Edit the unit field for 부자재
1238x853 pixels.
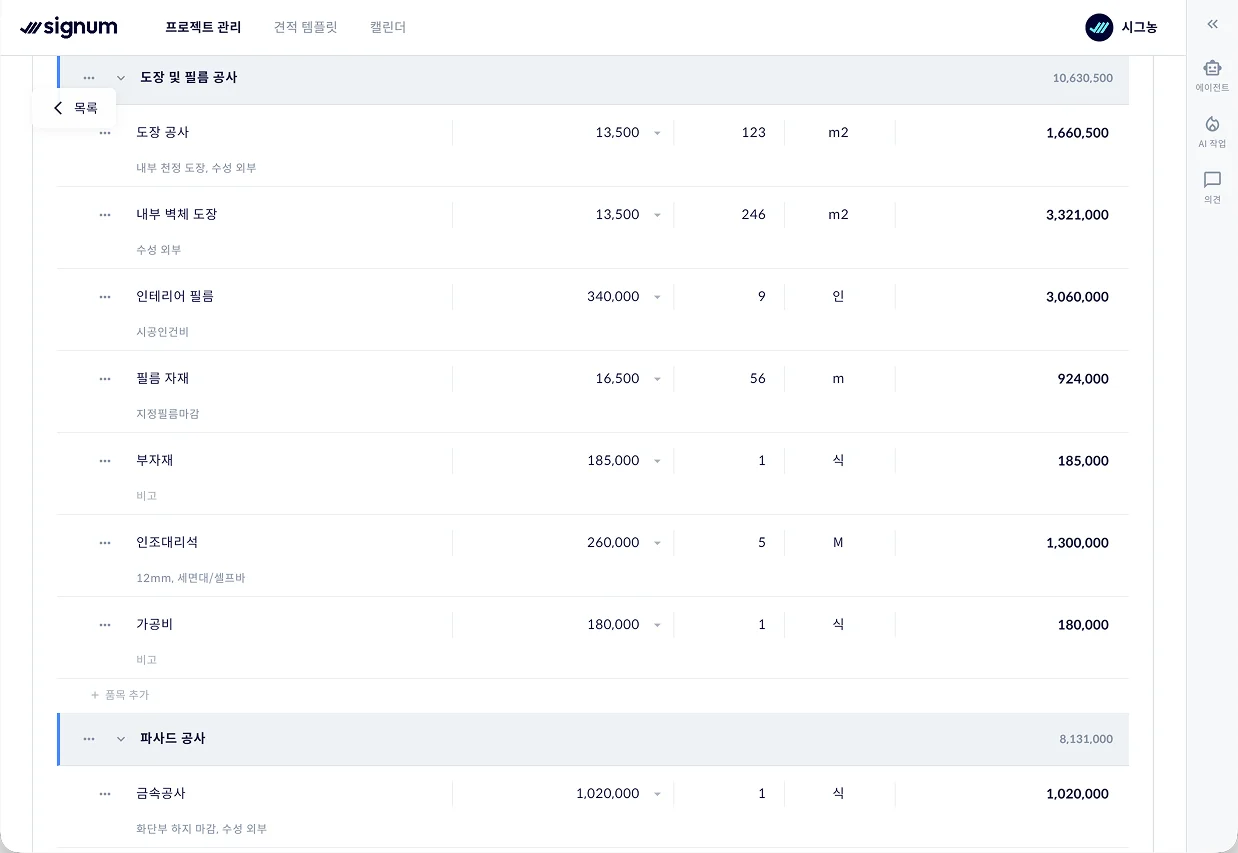(838, 461)
